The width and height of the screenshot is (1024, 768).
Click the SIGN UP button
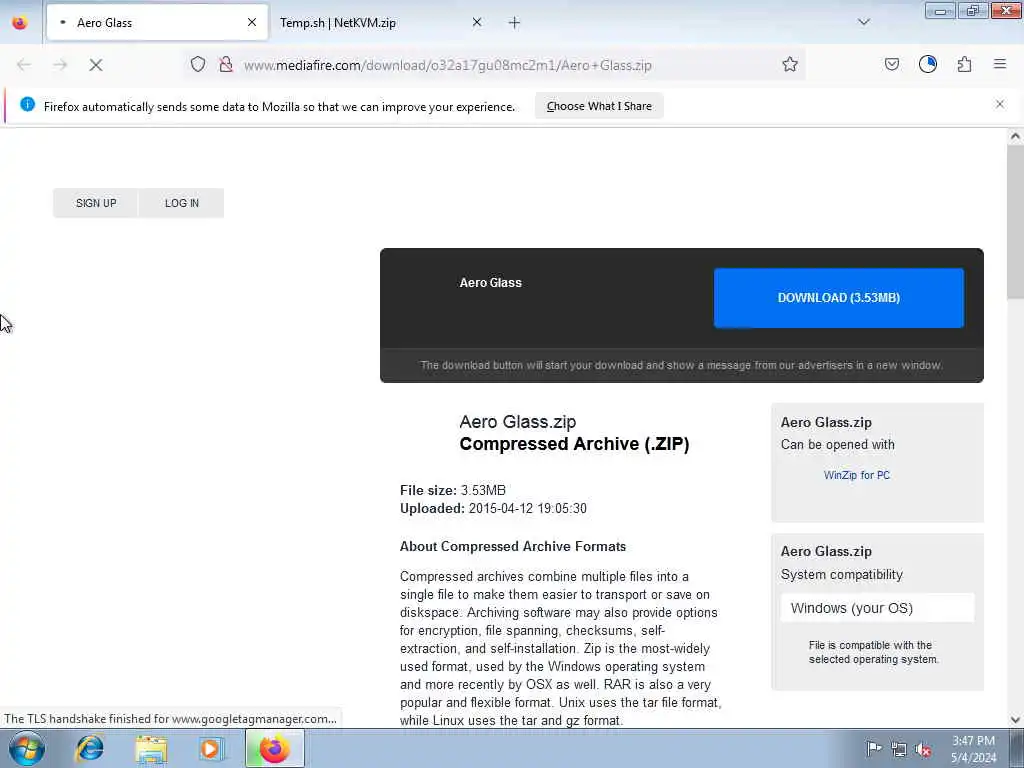(96, 203)
